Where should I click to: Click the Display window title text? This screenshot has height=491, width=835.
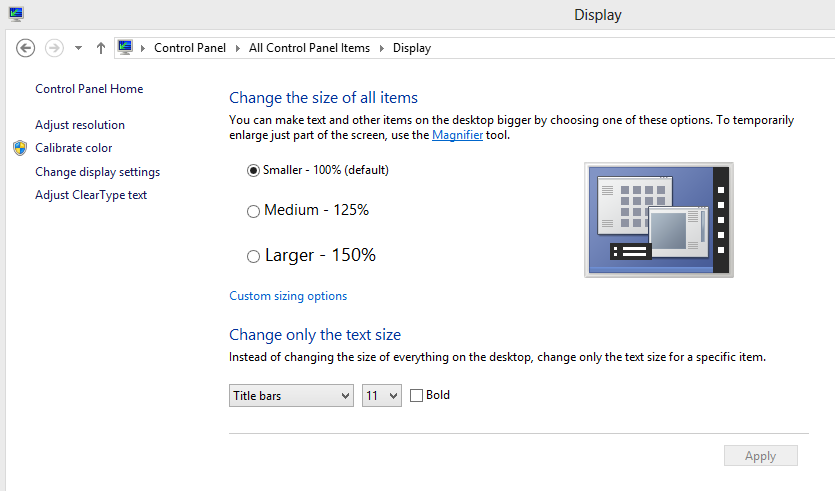597,15
